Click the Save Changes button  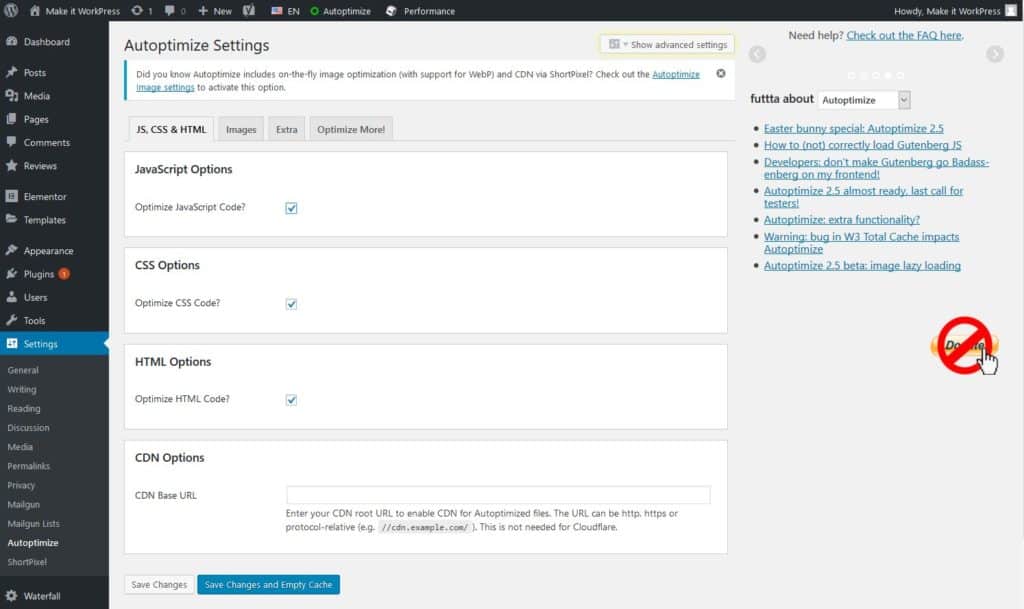pos(159,585)
